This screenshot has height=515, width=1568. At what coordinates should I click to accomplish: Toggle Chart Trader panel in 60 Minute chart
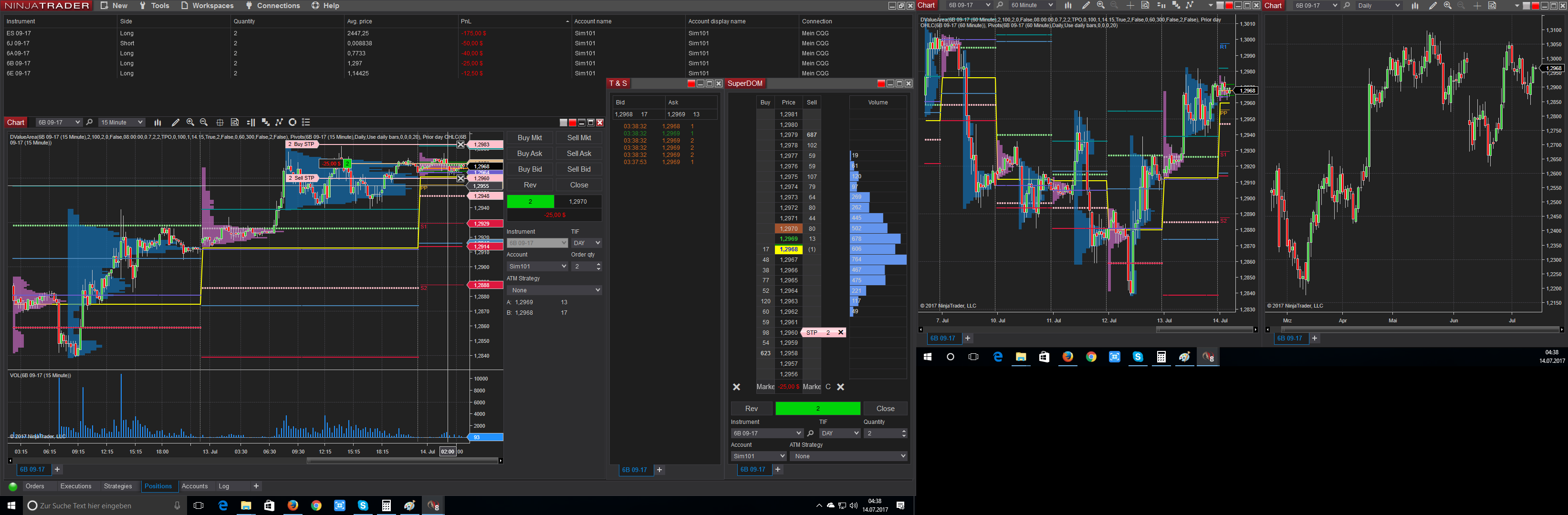point(1161,5)
